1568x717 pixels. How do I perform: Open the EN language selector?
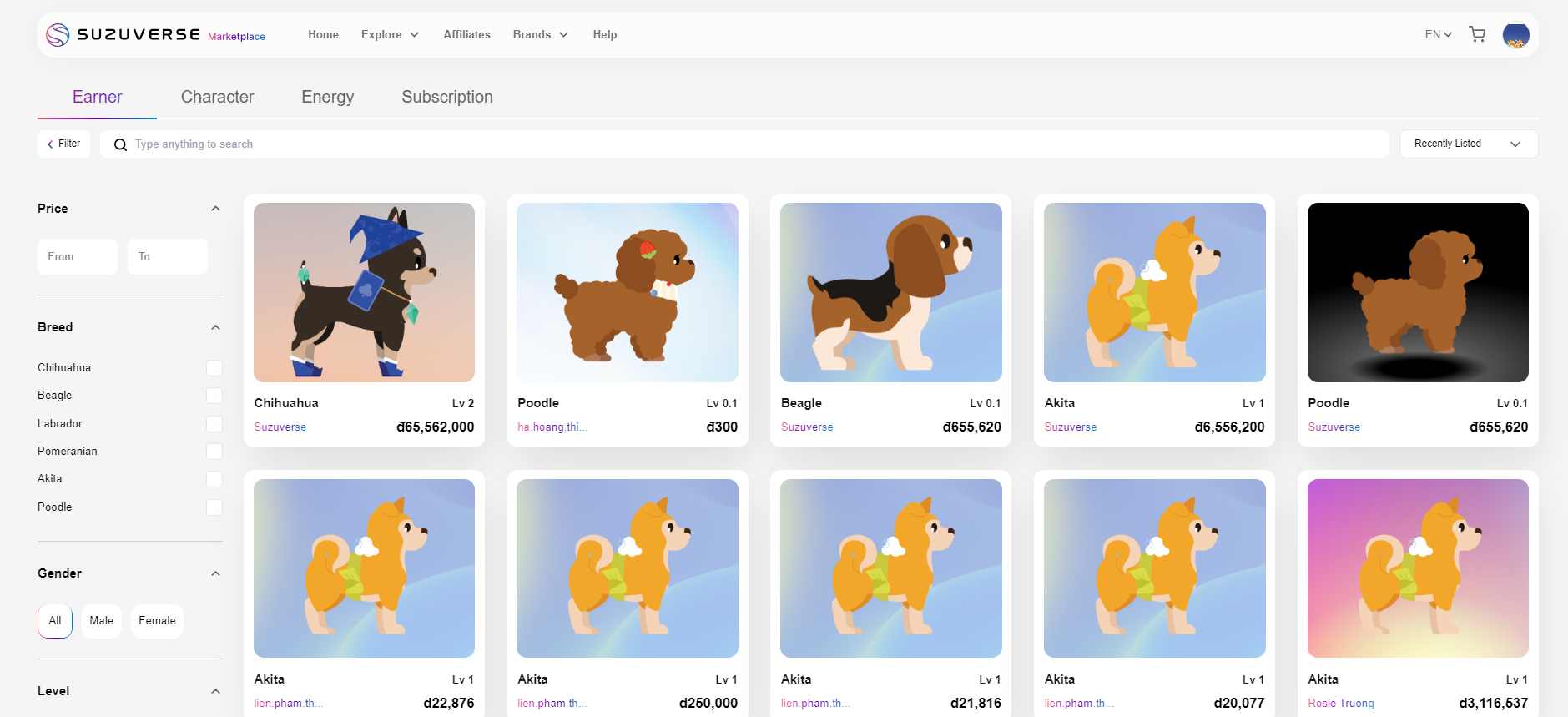pos(1438,35)
